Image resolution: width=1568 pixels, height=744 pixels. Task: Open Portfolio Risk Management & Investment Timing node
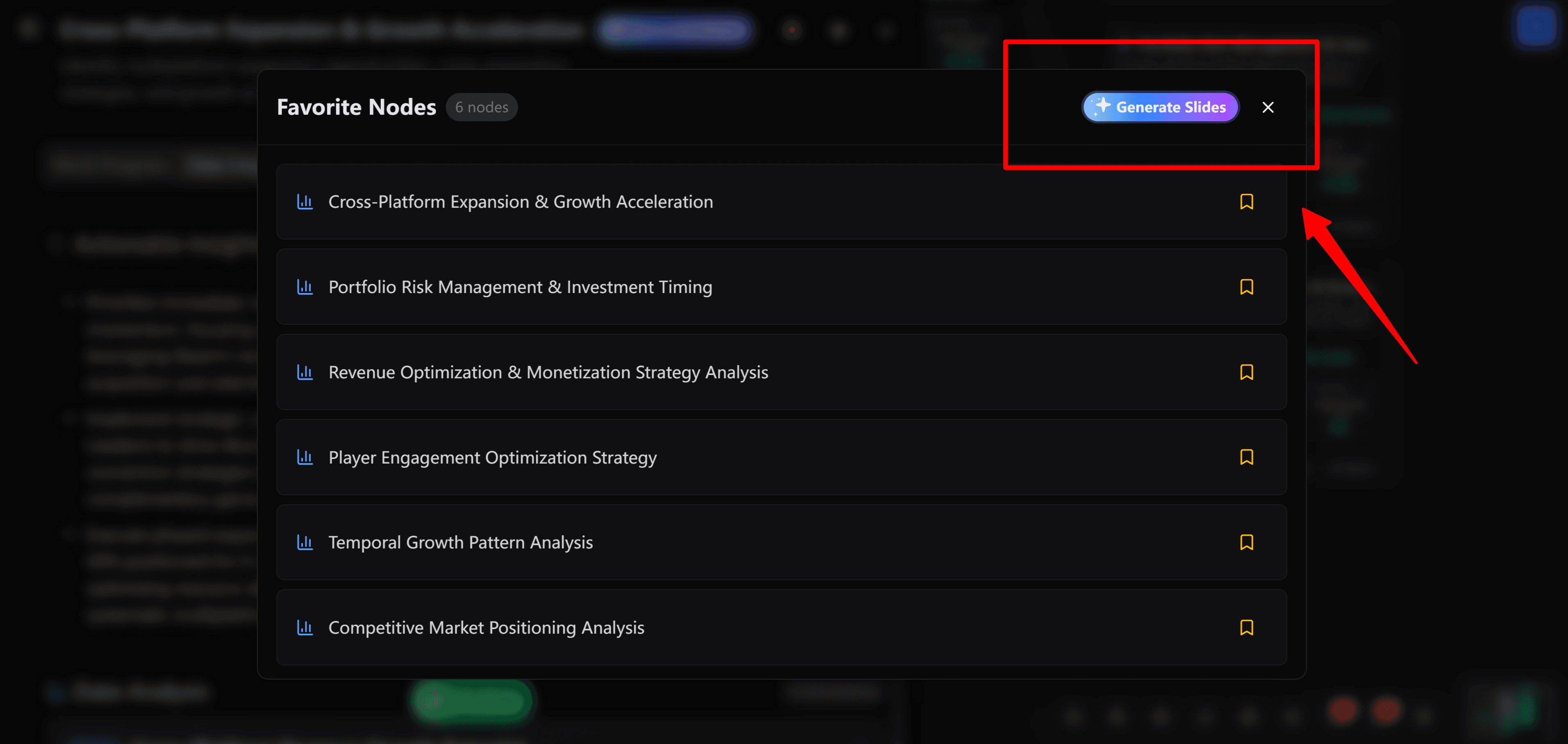point(782,287)
